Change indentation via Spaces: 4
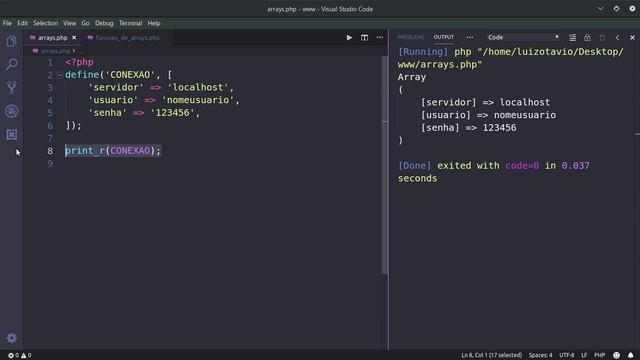640x360 pixels. [x=540, y=355]
